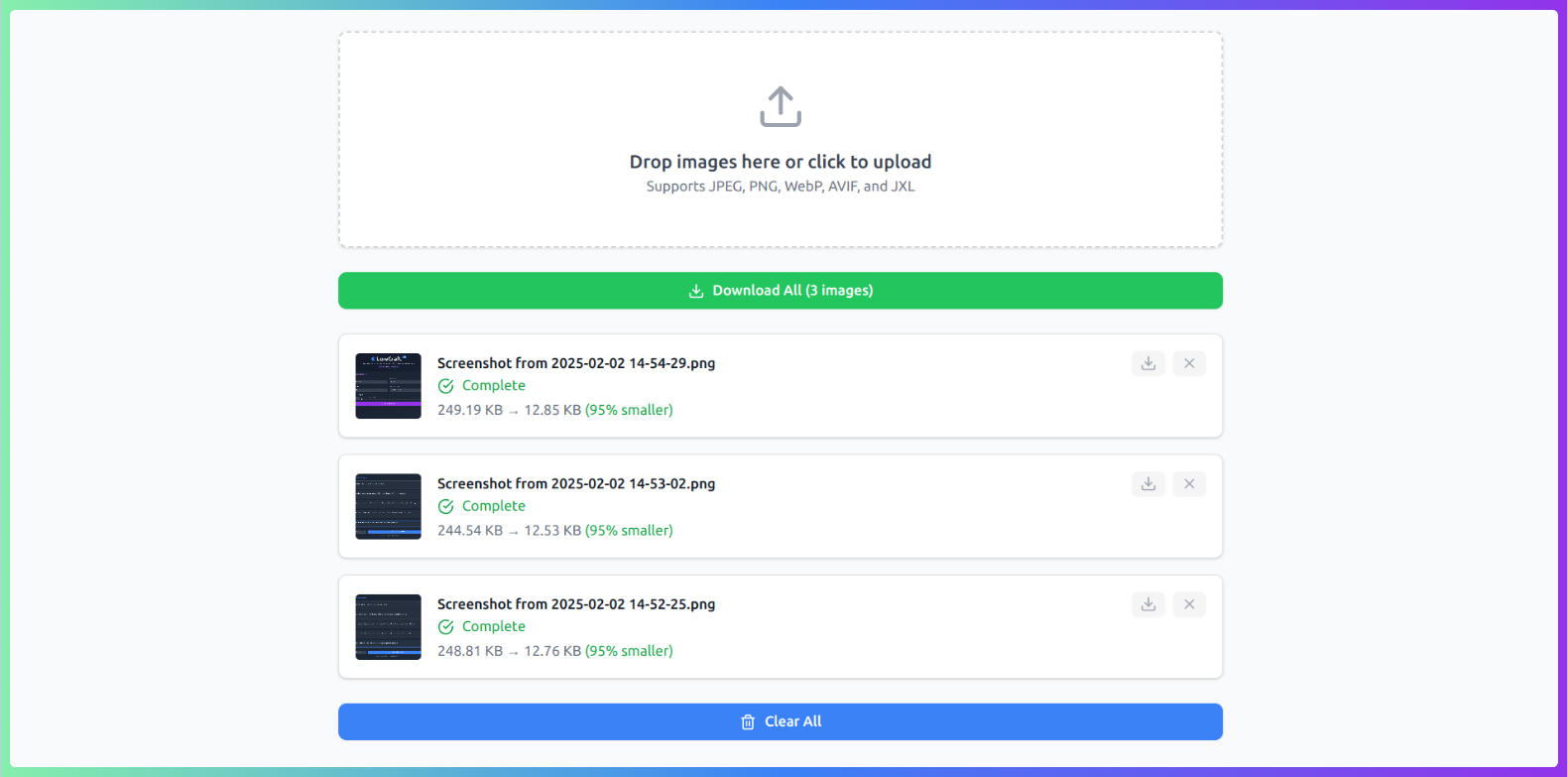Download the 14-52-25 screenshot via its download icon
Viewport: 1568px width, 777px height.
tap(1148, 604)
